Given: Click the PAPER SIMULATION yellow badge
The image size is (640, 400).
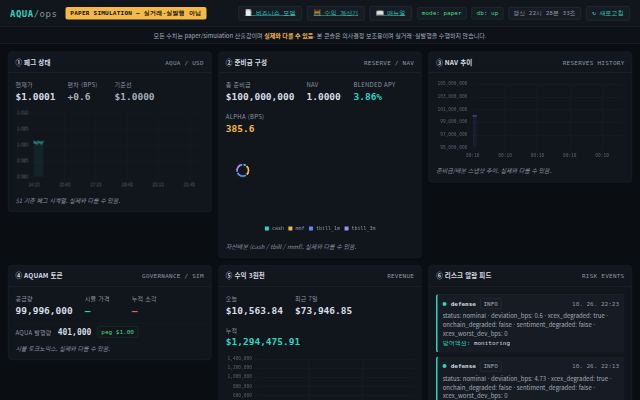Looking at the screenshot, I should click(136, 13).
